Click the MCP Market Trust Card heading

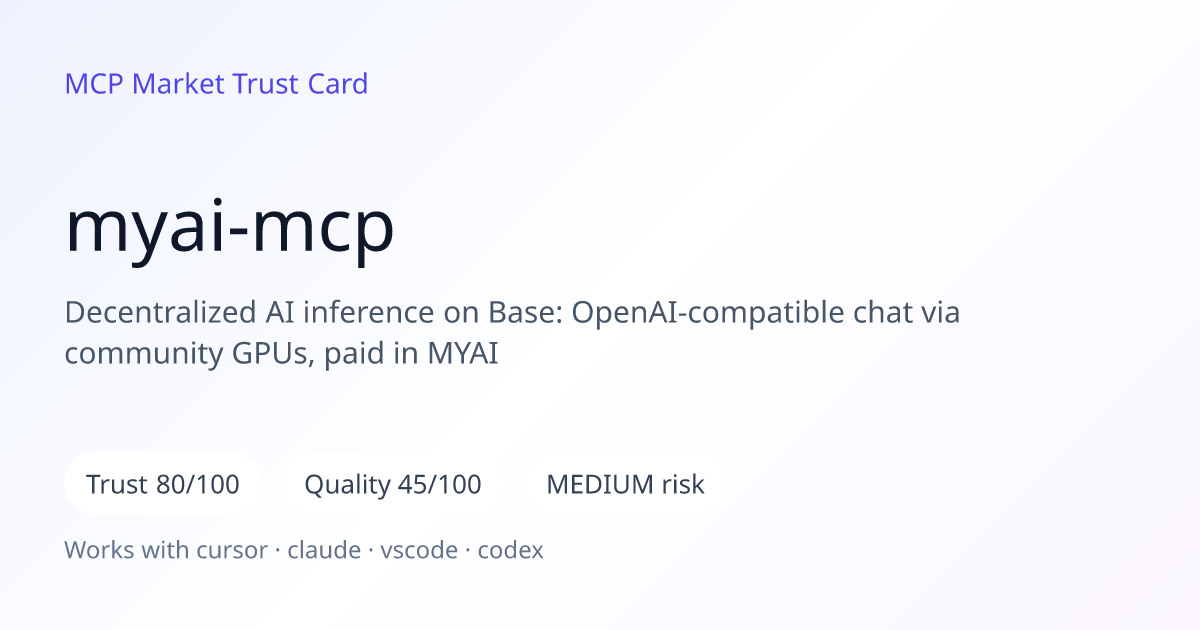point(216,84)
